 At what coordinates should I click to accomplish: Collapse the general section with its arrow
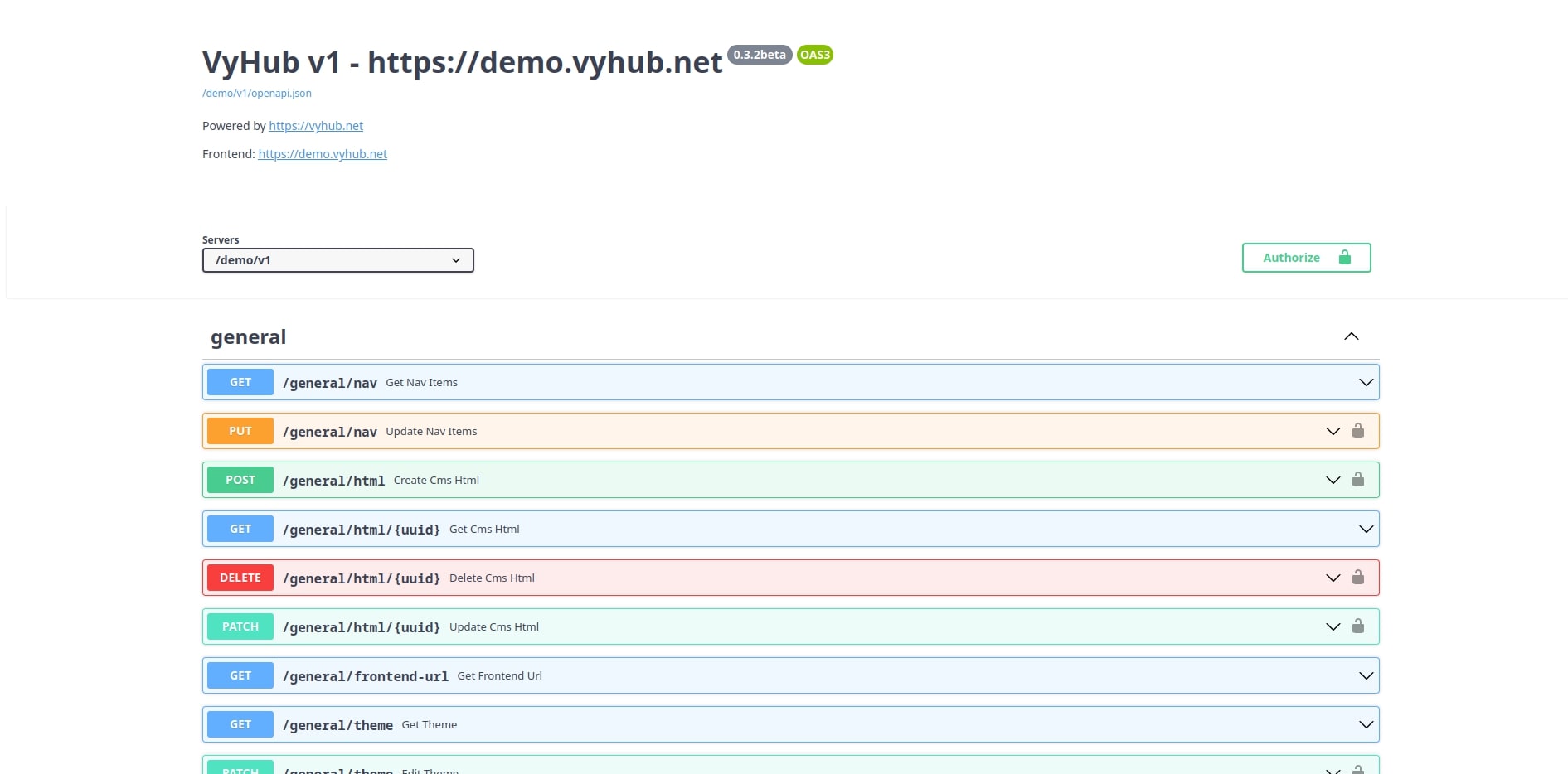click(x=1352, y=336)
